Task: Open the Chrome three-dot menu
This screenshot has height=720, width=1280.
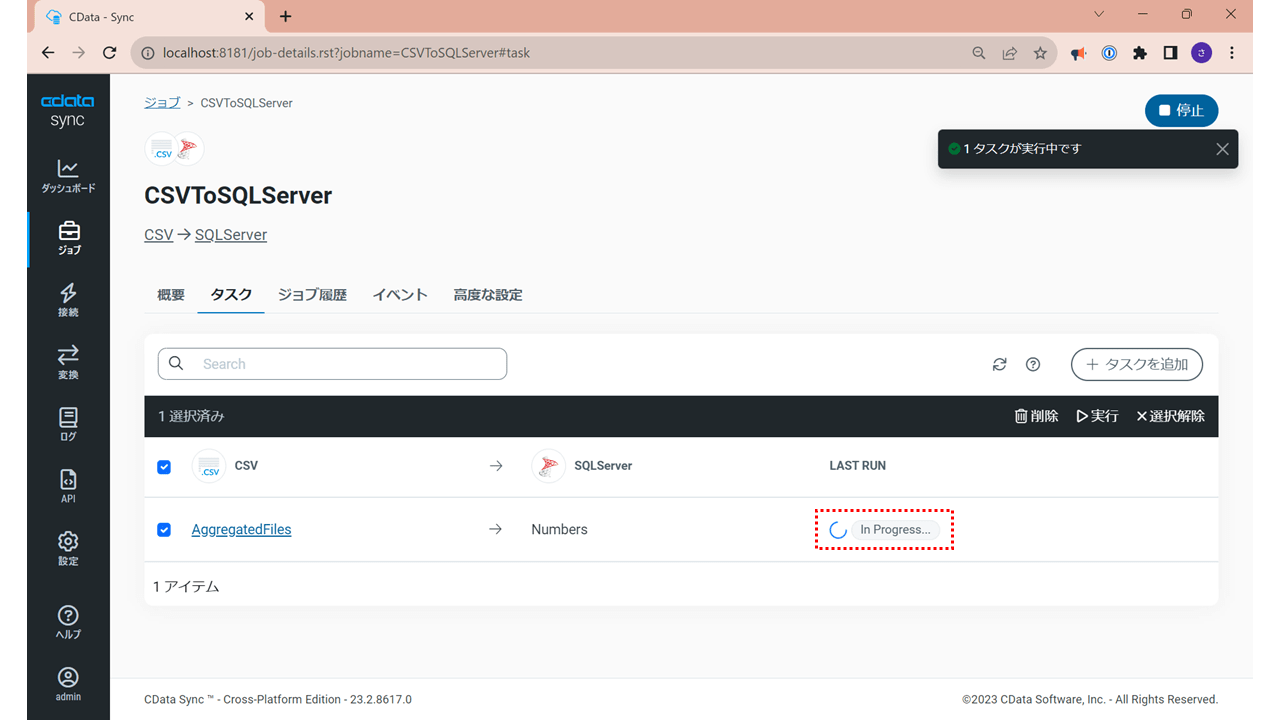Action: (x=1231, y=53)
